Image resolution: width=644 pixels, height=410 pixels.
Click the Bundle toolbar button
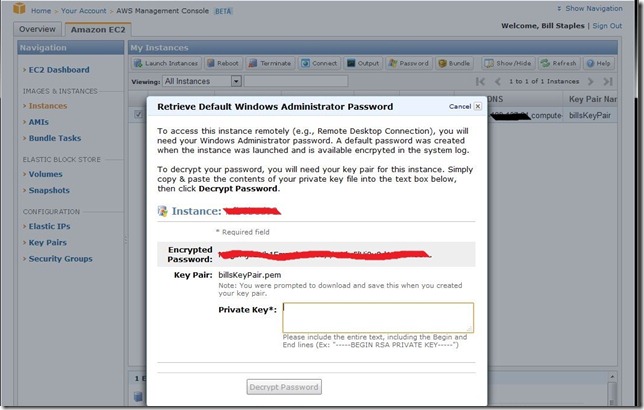454,63
